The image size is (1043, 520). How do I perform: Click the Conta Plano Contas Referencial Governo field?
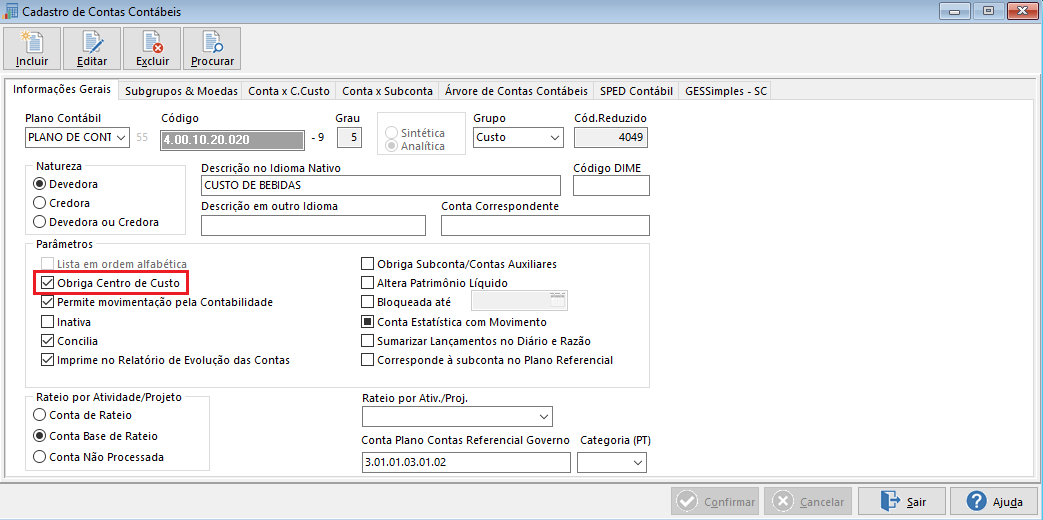466,462
